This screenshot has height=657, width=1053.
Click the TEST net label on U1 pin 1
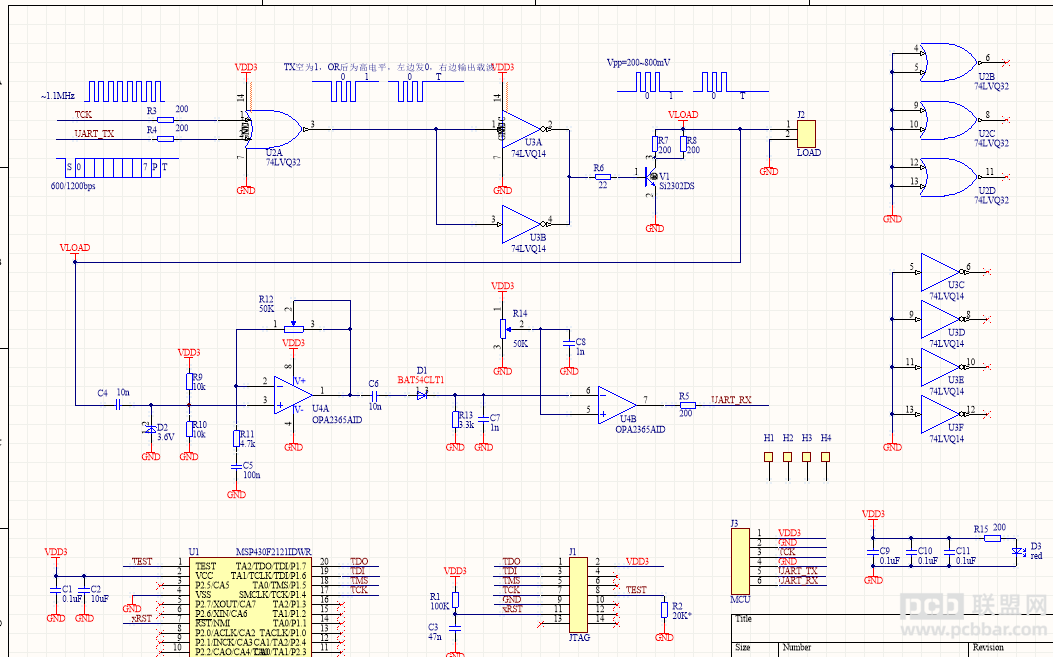coord(142,561)
